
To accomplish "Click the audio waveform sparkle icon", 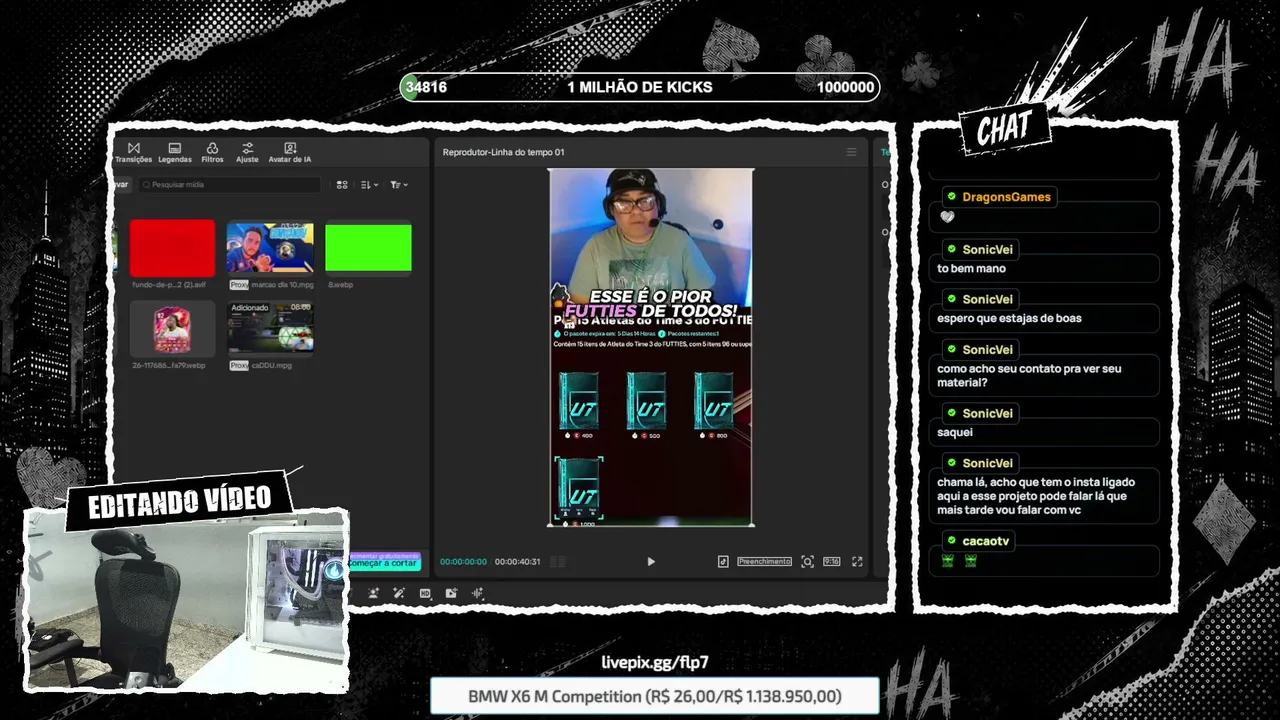I will [x=477, y=593].
